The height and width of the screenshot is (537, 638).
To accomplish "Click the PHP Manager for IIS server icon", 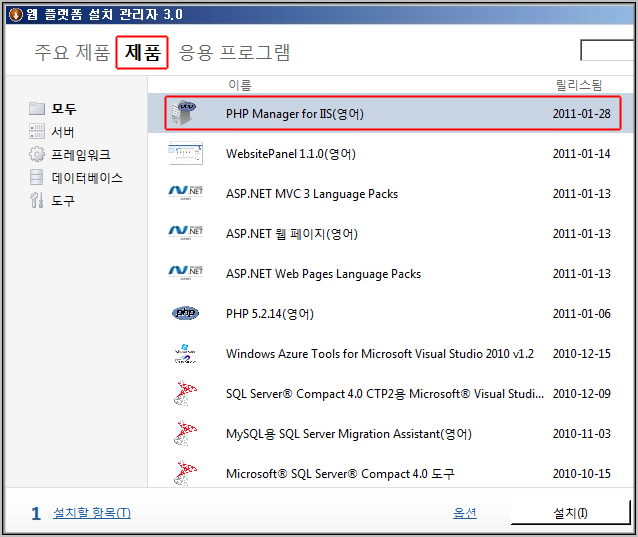I will coord(185,113).
